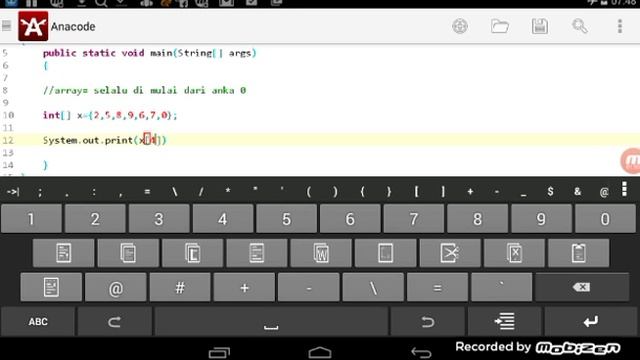Tap the number 3 key
Viewport: 640px width, 360px height.
click(159, 219)
